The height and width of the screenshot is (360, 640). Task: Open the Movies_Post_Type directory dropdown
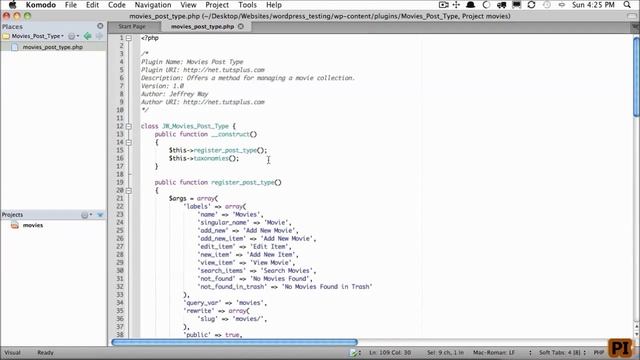pyautogui.click(x=38, y=36)
